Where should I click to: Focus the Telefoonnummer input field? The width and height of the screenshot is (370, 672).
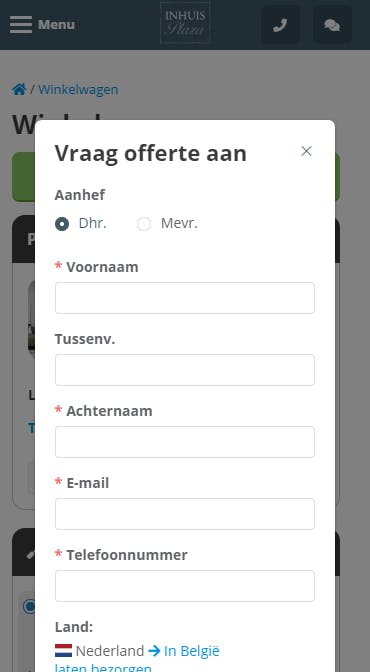click(185, 586)
